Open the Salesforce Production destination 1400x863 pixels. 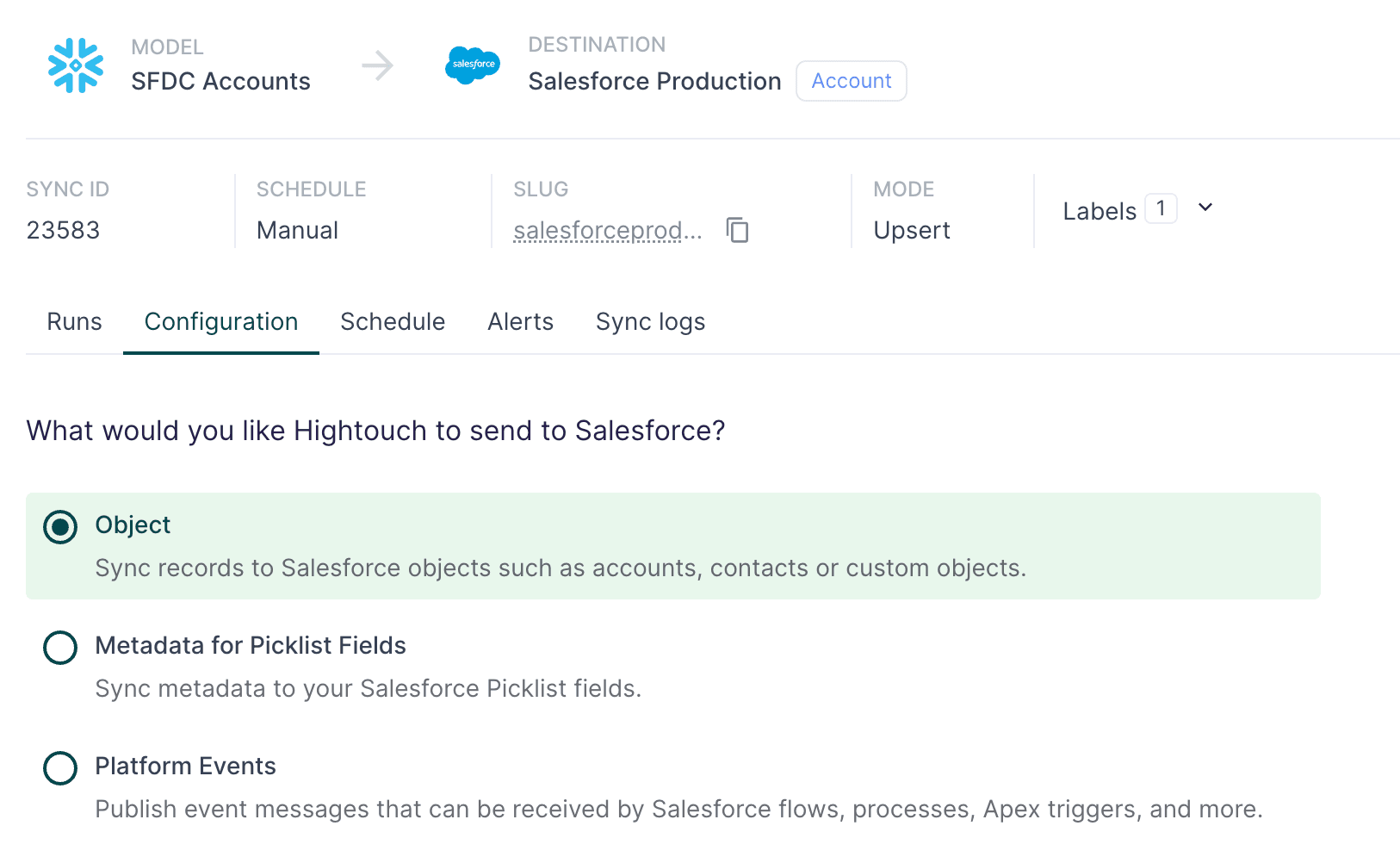[x=654, y=81]
